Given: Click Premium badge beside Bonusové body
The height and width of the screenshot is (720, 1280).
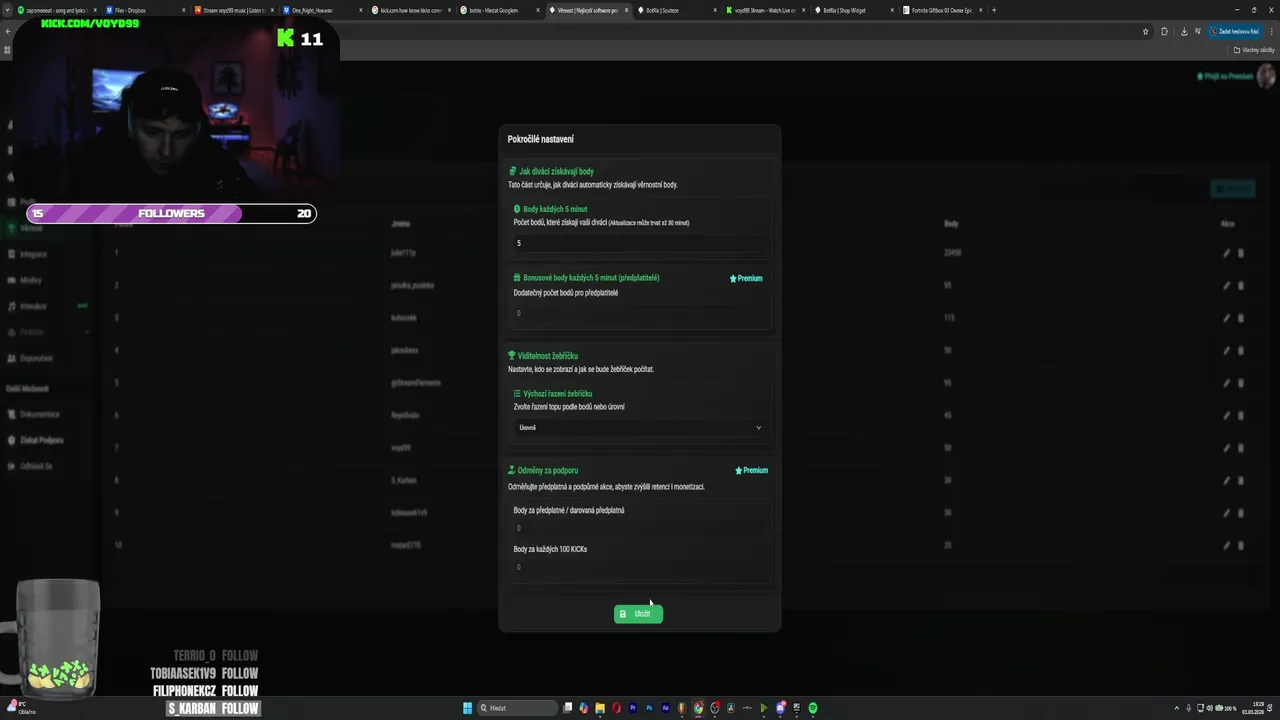Looking at the screenshot, I should (746, 279).
